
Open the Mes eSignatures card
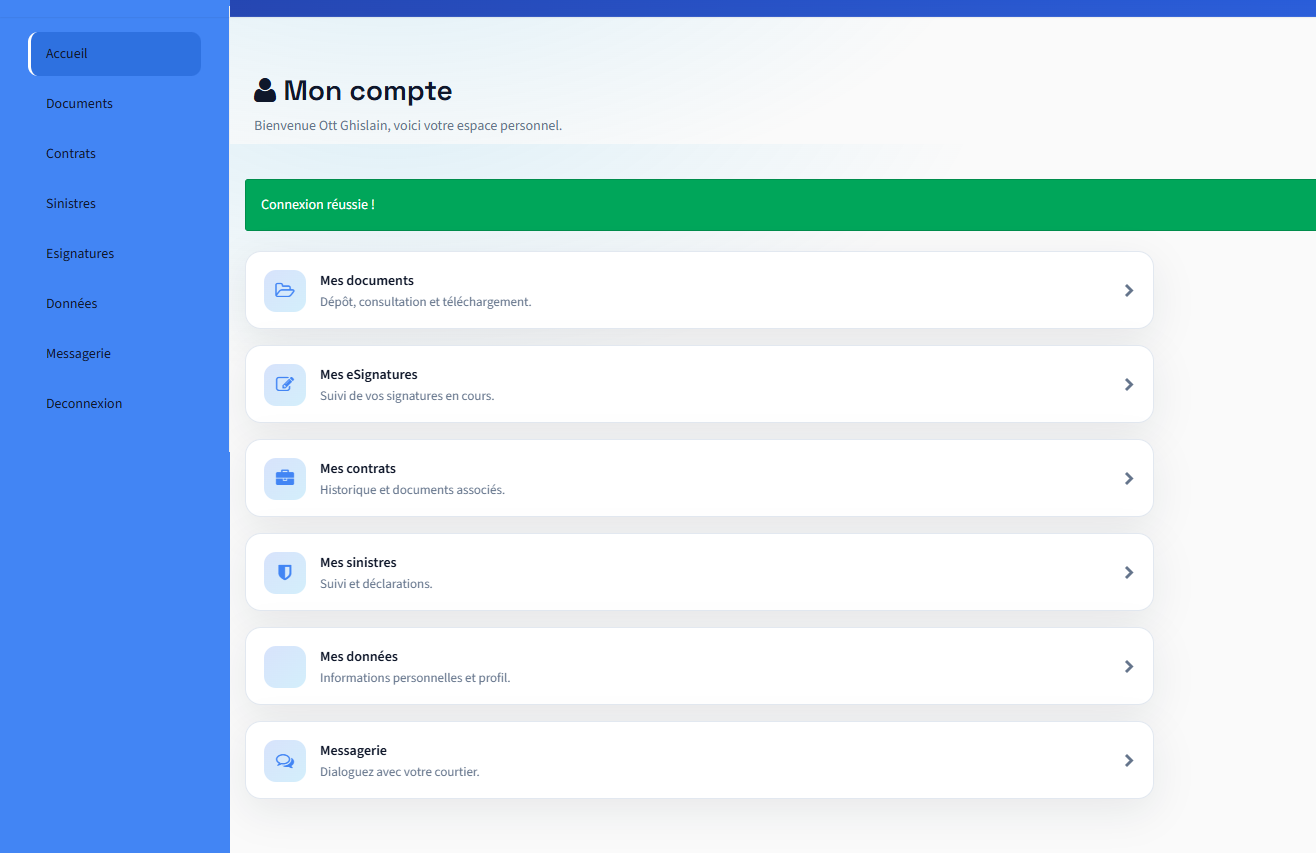[x=700, y=384]
